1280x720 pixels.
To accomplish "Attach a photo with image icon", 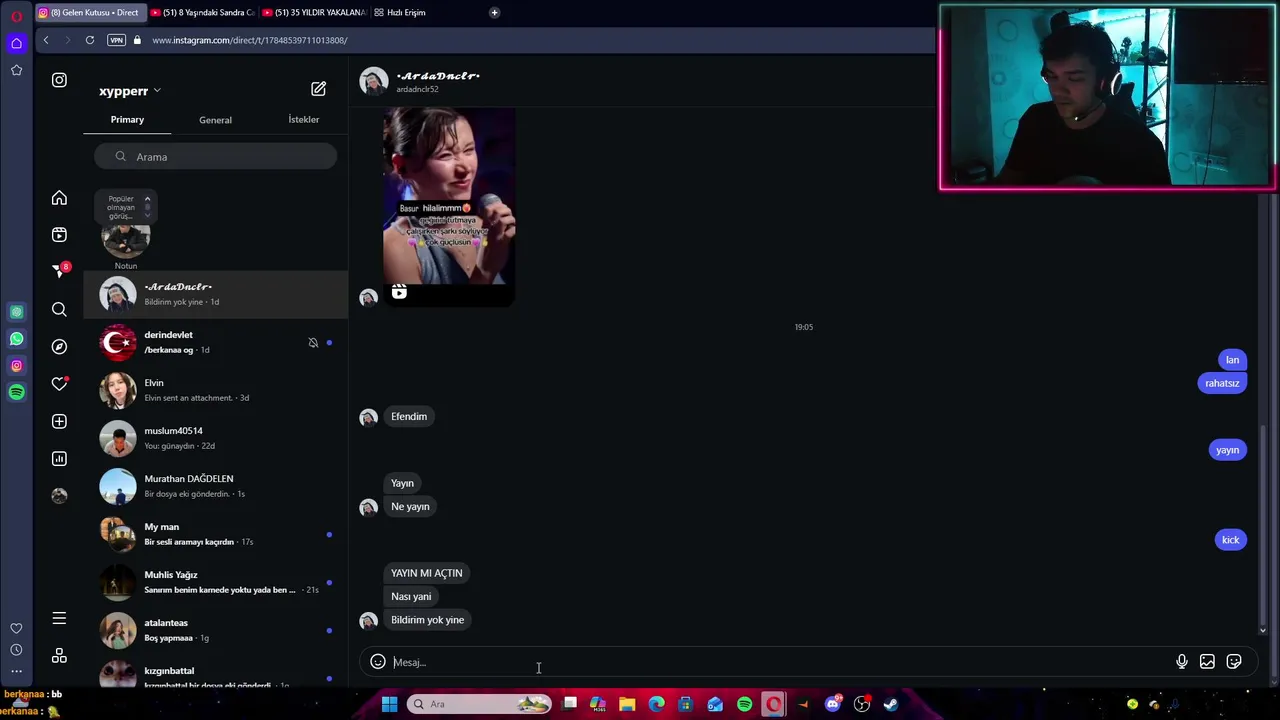I will pyautogui.click(x=1207, y=662).
